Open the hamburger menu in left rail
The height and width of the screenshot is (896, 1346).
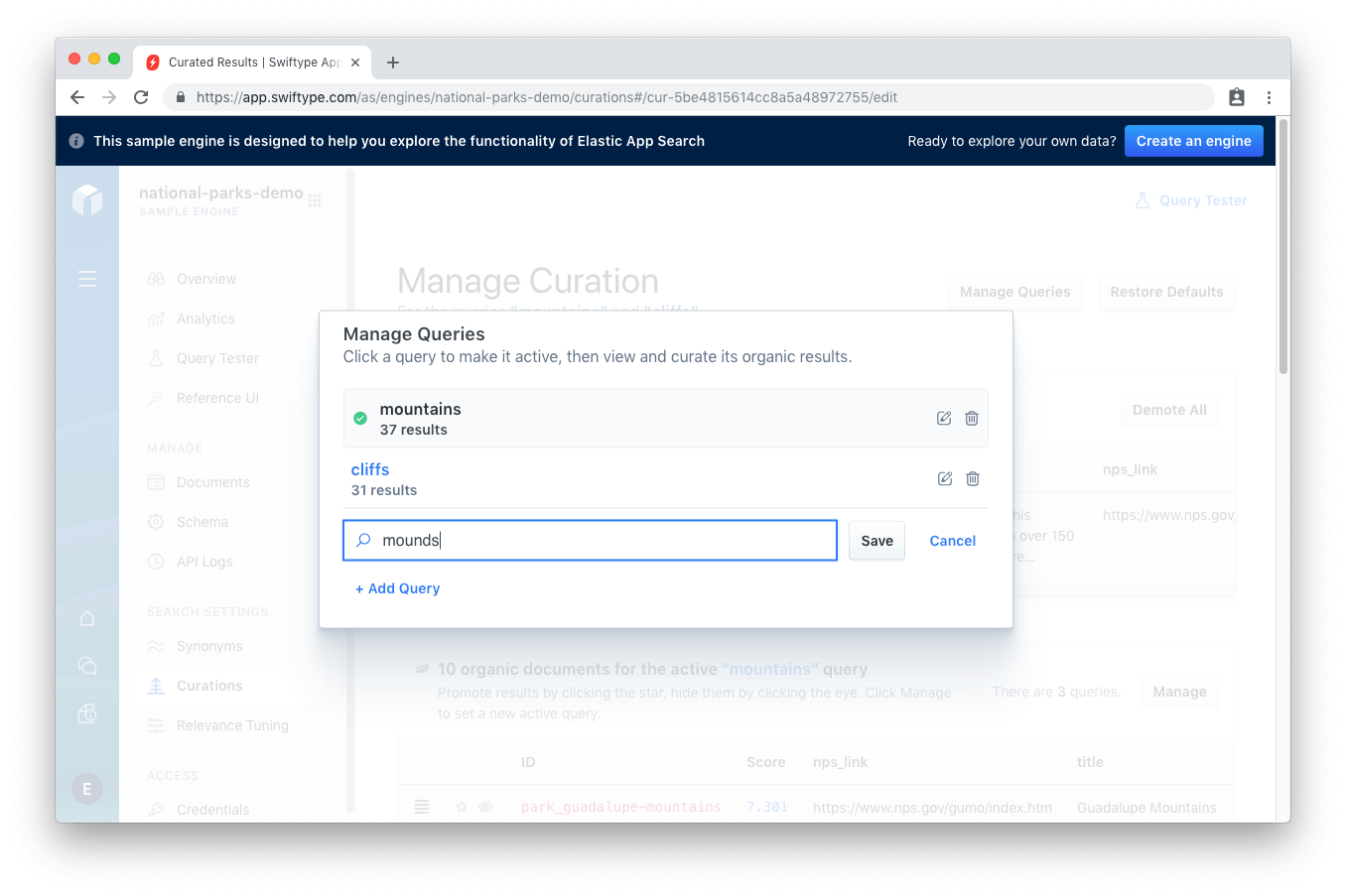[x=87, y=280]
